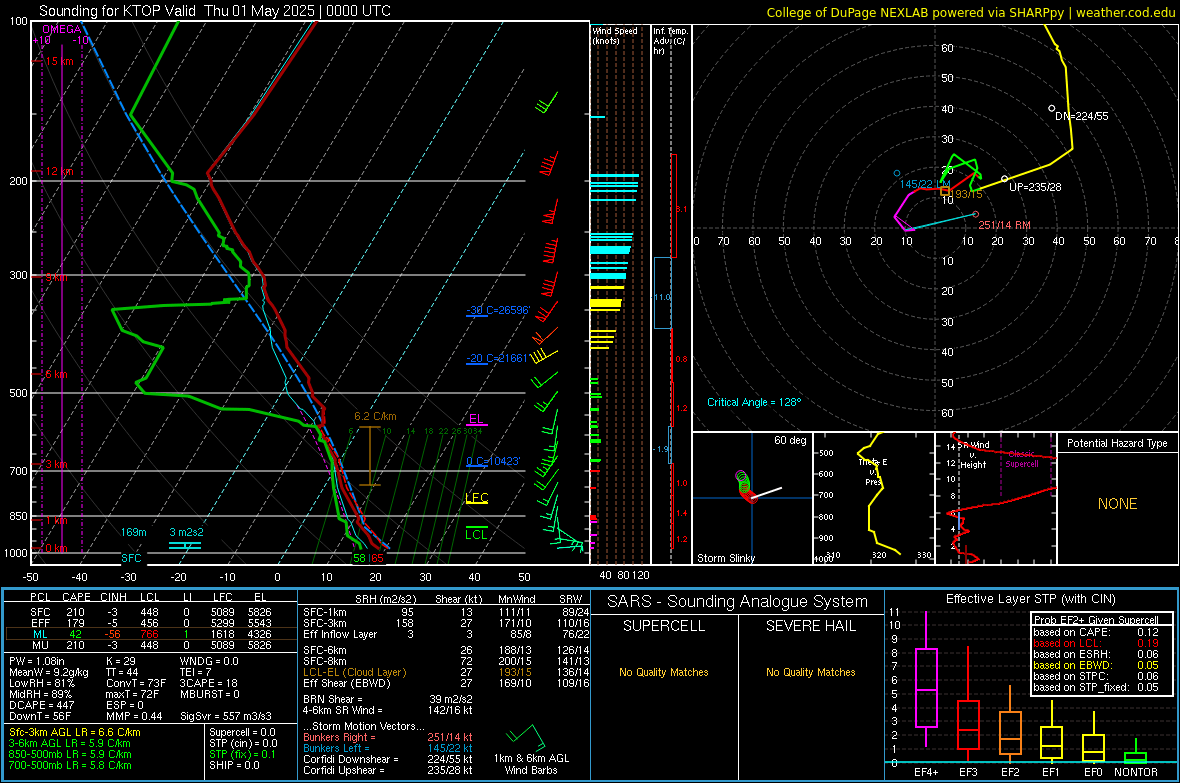Click the magenta "Classic Supercell" label
The height and width of the screenshot is (783, 1180).
1021,459
